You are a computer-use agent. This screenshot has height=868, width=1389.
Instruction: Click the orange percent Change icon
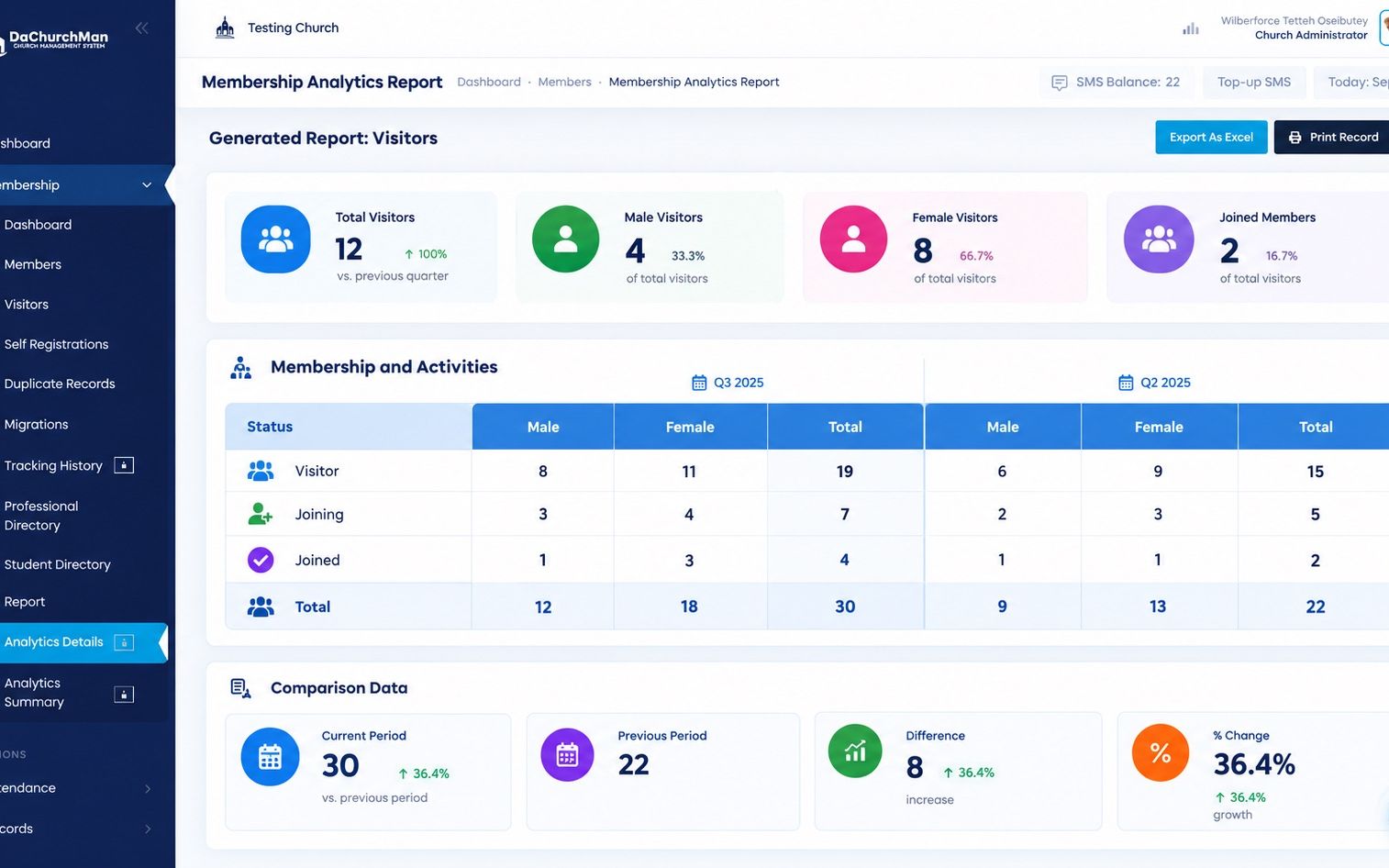1161,753
